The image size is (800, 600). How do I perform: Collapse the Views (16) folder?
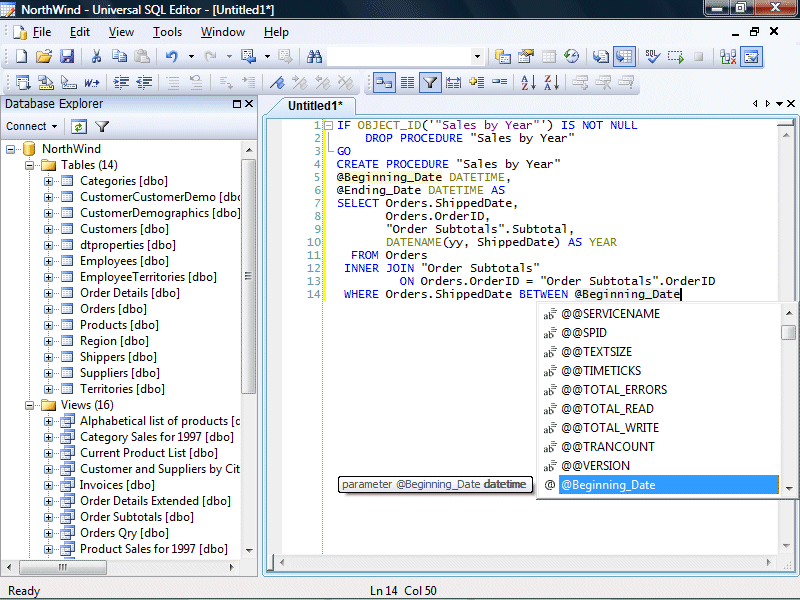pos(30,405)
